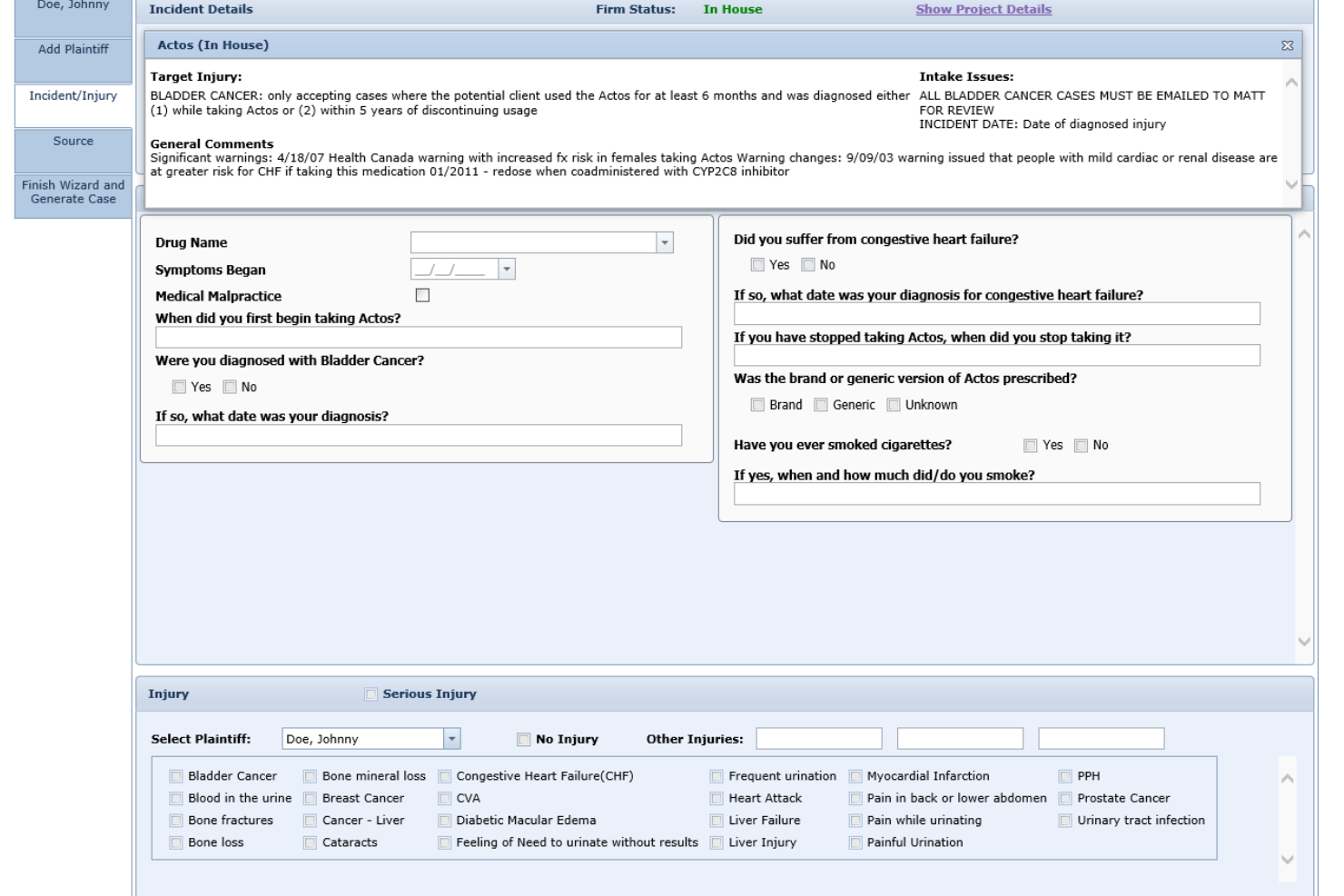
Task: Check Yes for Bladder Cancer diagnosis
Action: point(179,387)
